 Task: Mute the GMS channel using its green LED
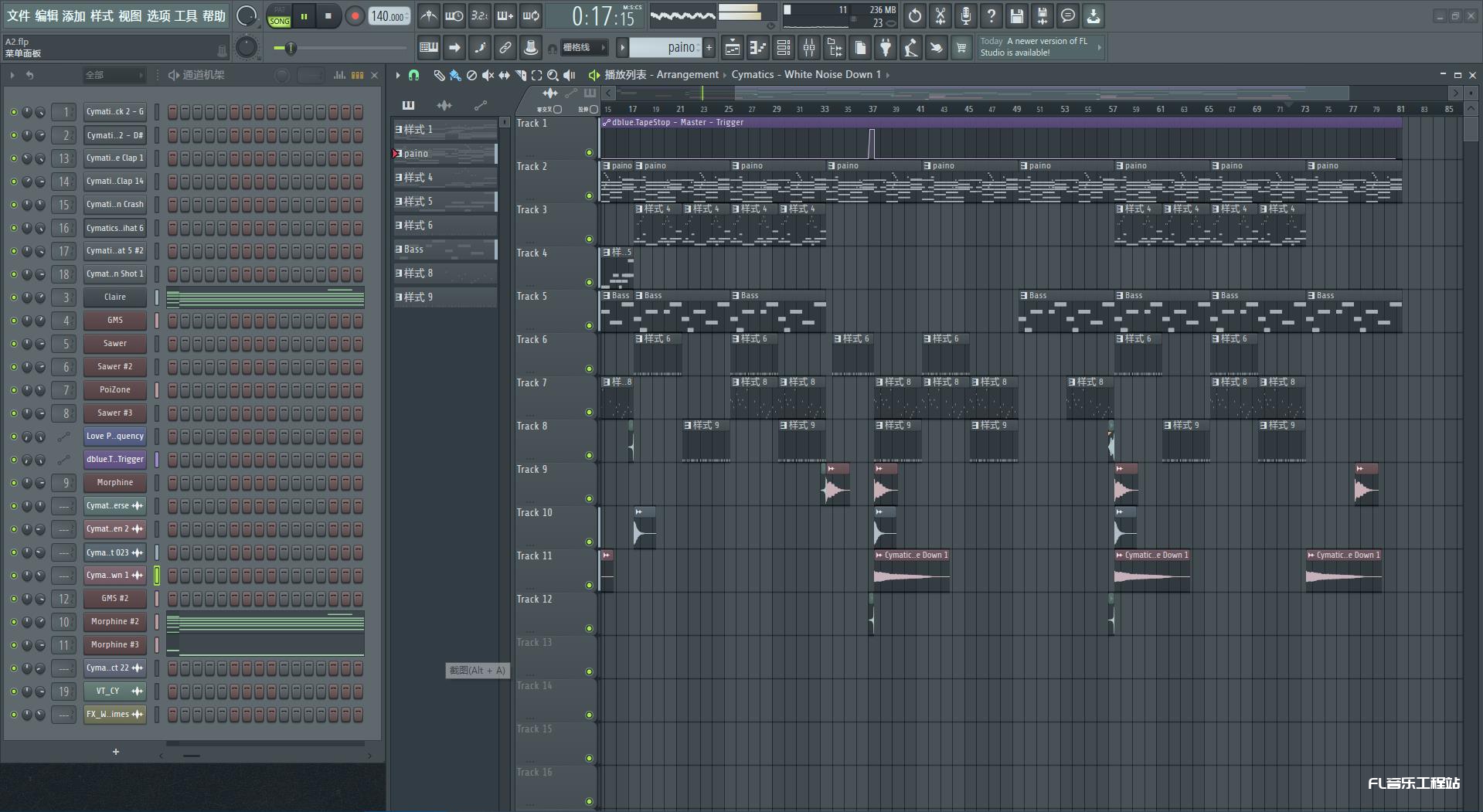tap(13, 321)
